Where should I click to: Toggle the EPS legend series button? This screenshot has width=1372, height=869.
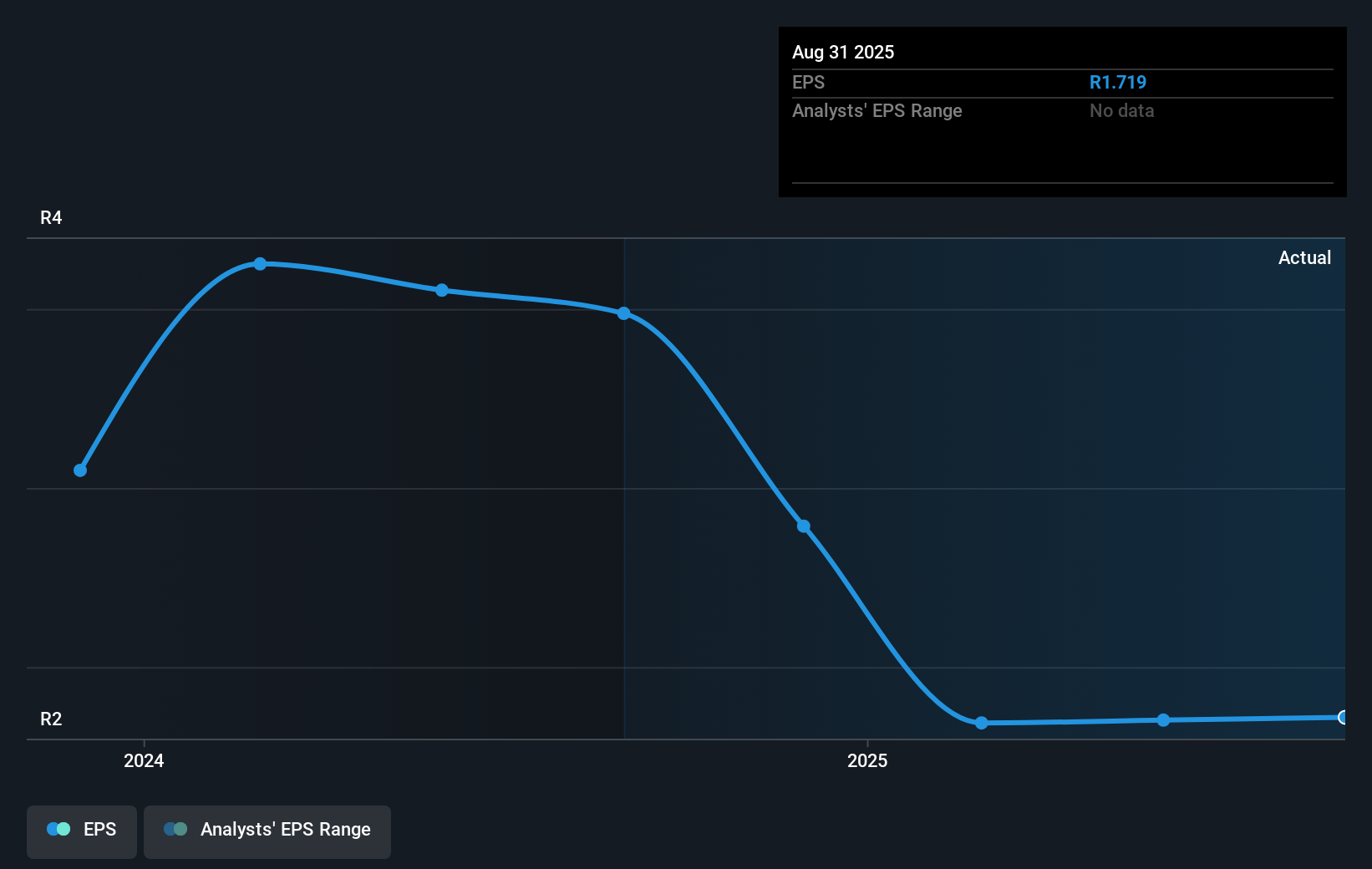click(82, 831)
